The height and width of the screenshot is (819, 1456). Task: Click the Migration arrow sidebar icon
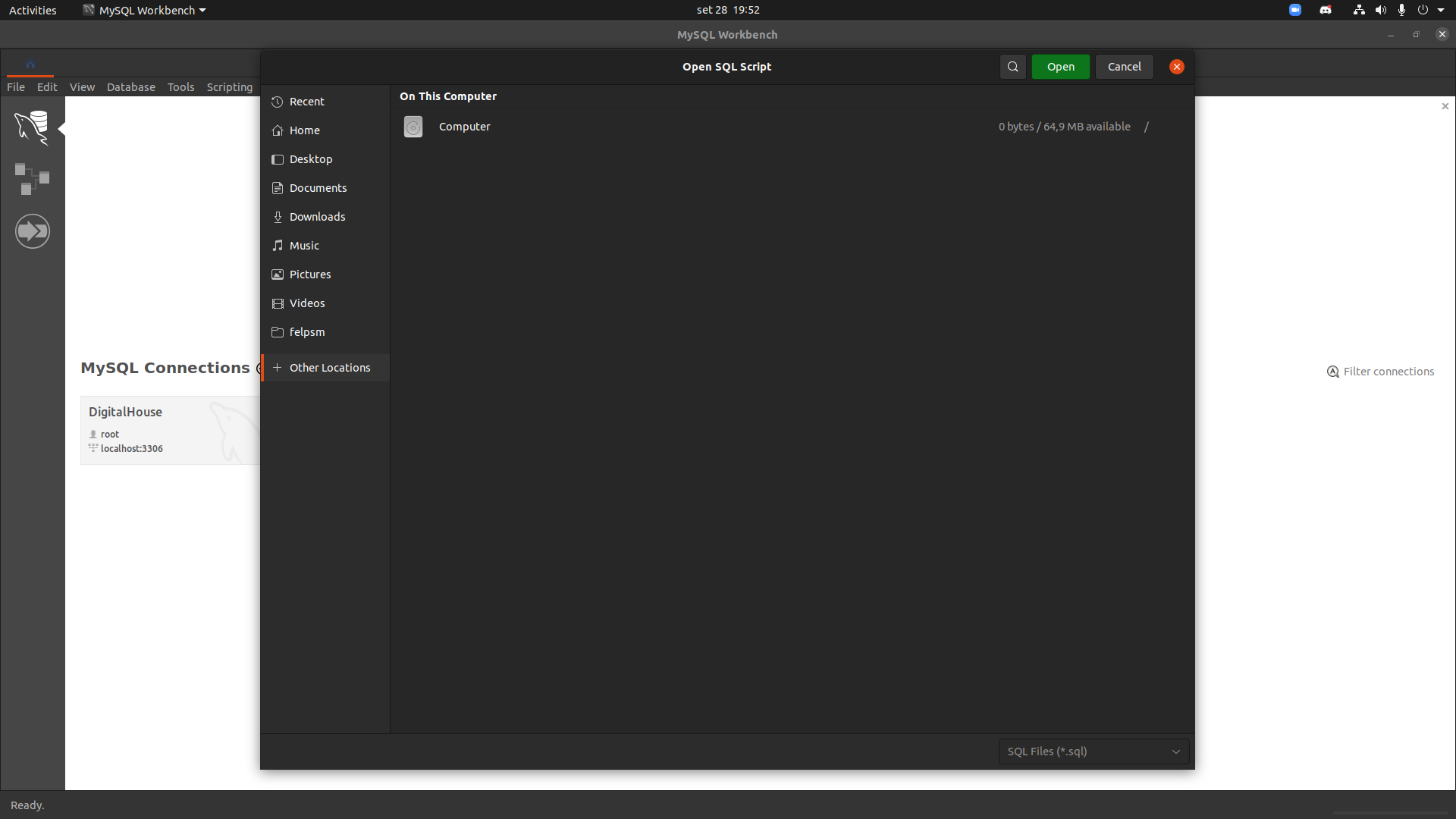pos(32,231)
